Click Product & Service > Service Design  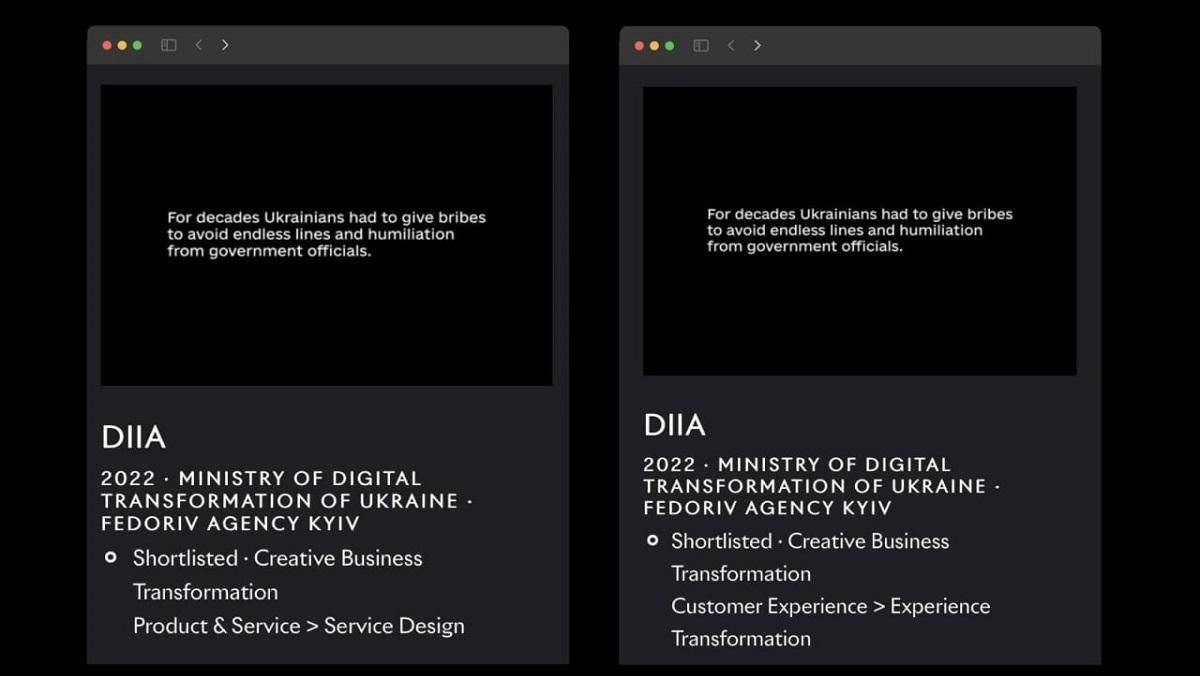click(x=298, y=626)
